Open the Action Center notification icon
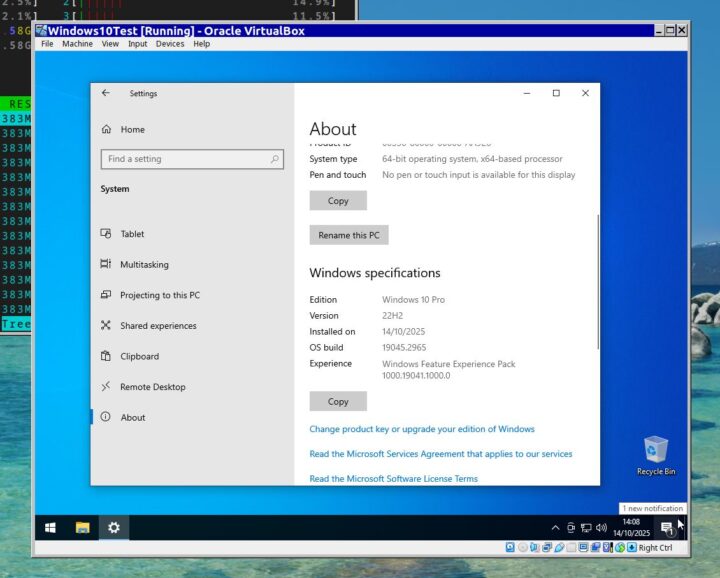 pyautogui.click(x=667, y=528)
